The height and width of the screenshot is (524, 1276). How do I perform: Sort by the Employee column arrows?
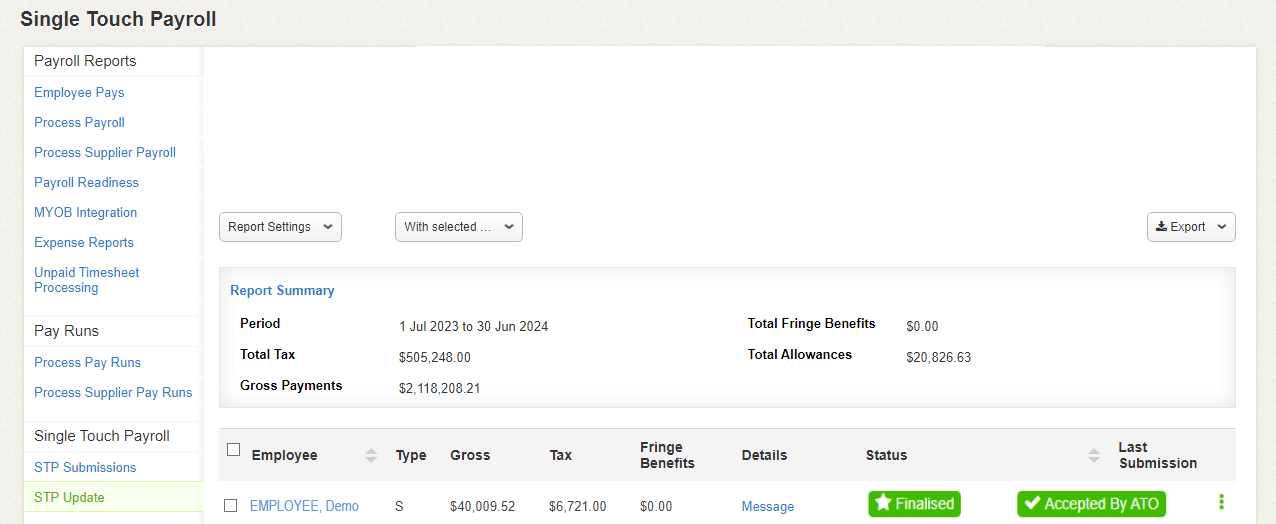(371, 455)
